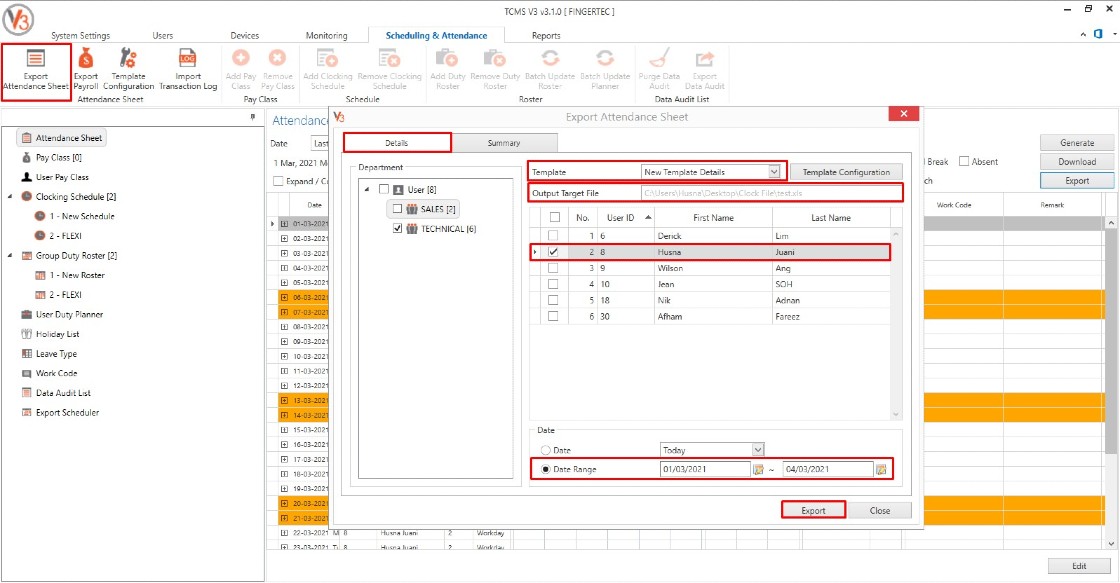Collapse Group Duty Roster [2] tree node

click(x=10, y=255)
